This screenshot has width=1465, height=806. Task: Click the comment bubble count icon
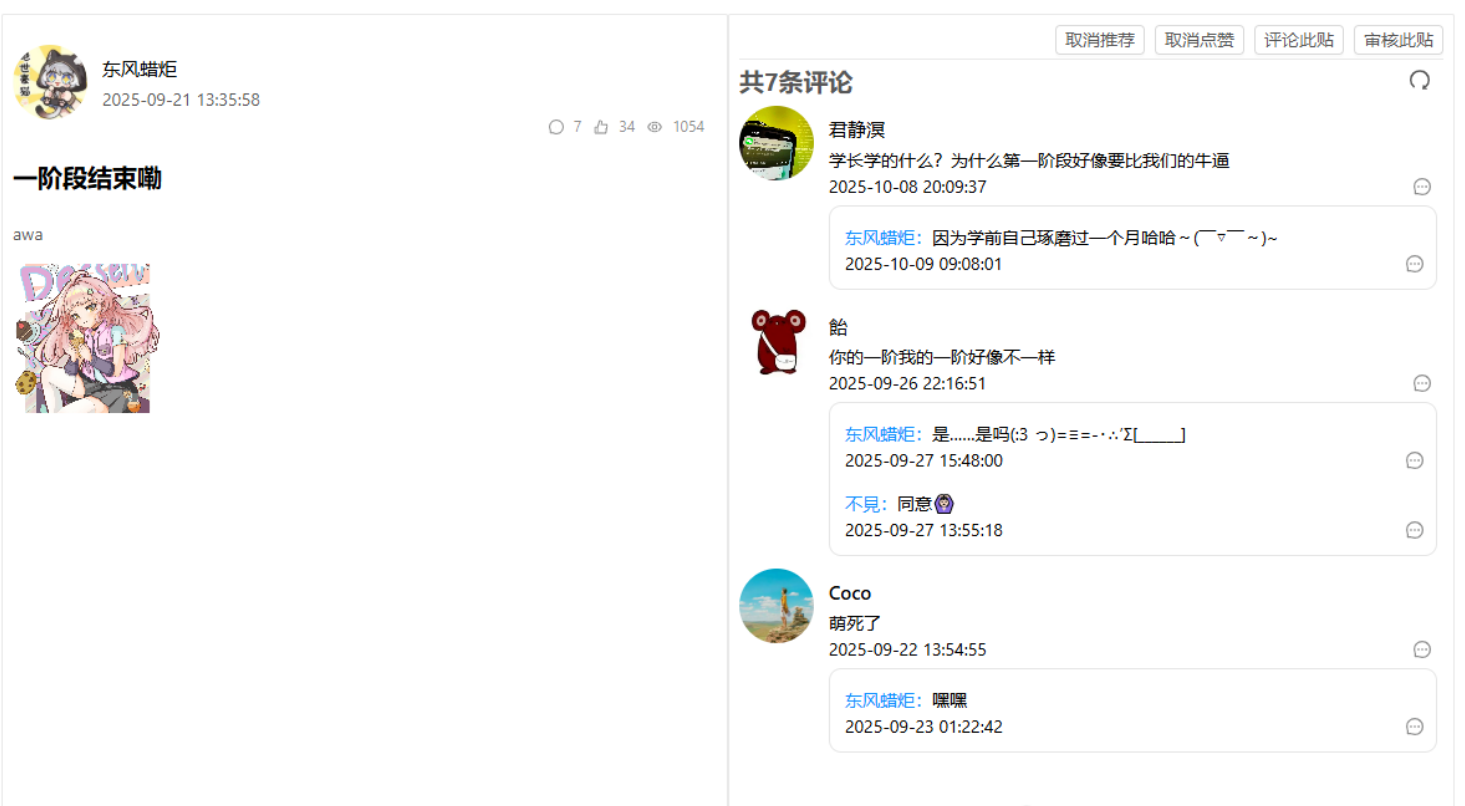[556, 127]
